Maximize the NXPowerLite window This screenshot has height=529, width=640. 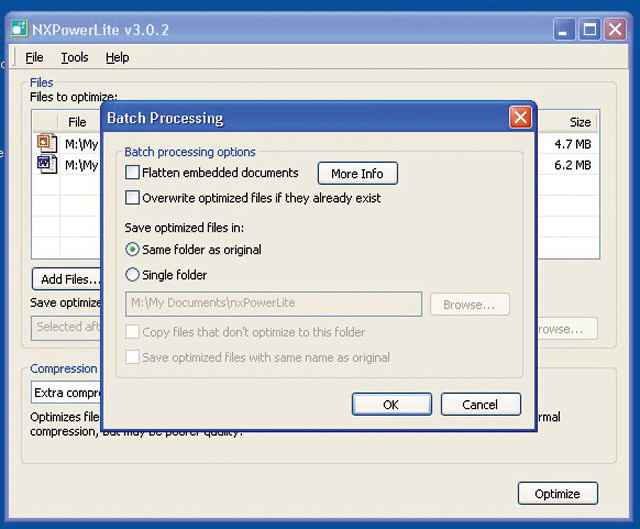coord(589,29)
